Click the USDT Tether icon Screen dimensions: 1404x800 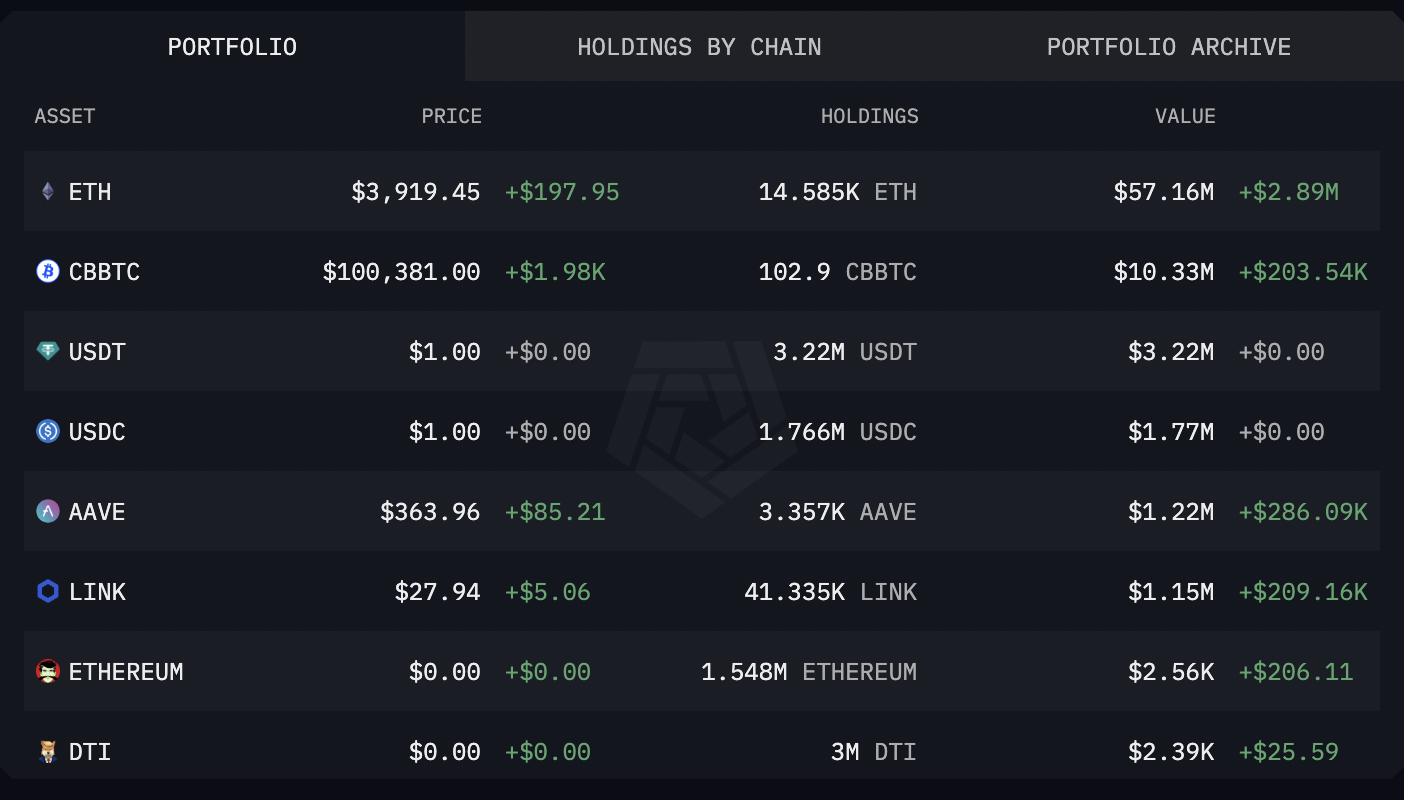pyautogui.click(x=48, y=351)
